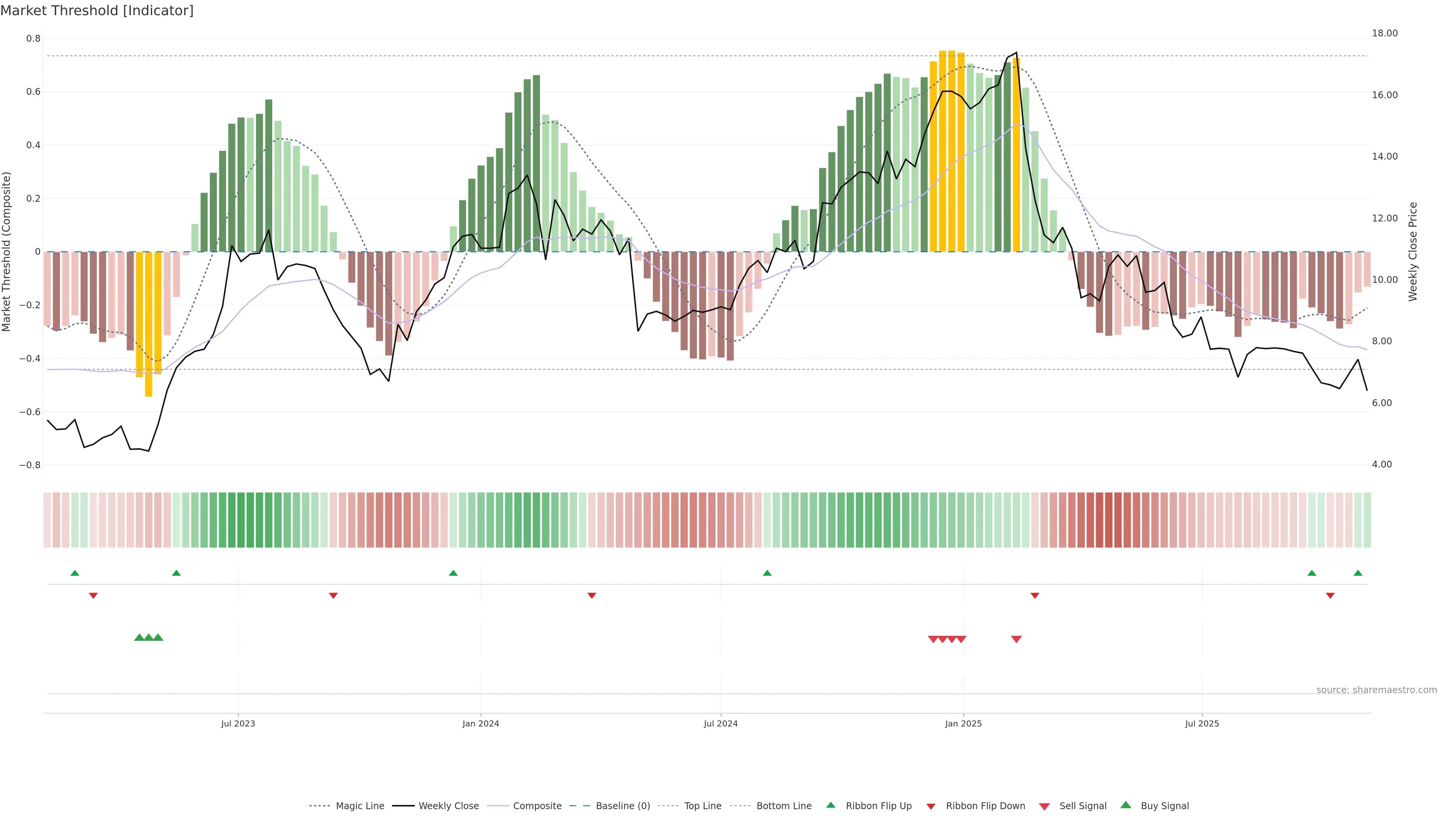Viewport: 1456px width, 819px height.
Task: Toggle the Composite legend entry
Action: pyautogui.click(x=537, y=806)
